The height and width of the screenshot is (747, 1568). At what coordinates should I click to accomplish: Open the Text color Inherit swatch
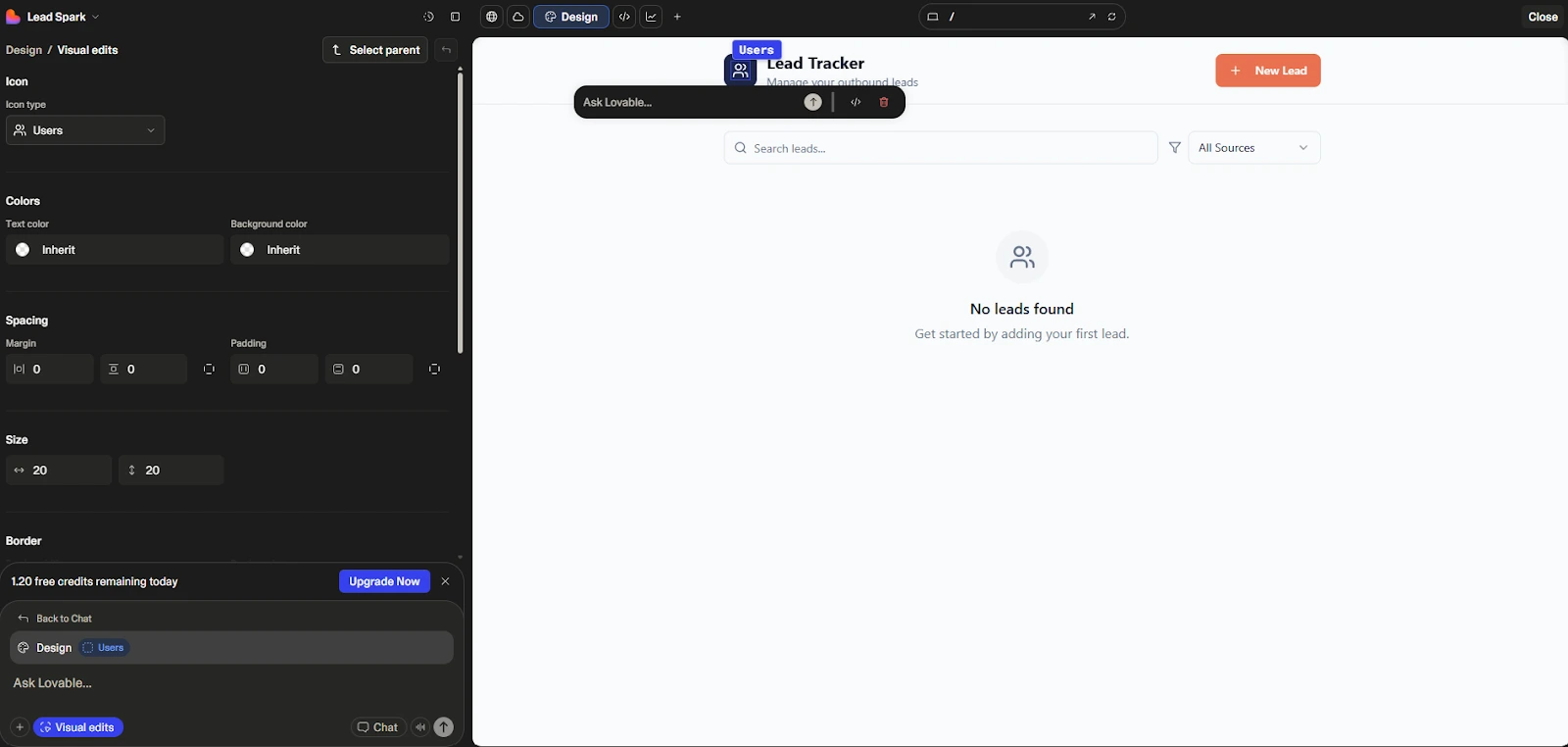[115, 250]
